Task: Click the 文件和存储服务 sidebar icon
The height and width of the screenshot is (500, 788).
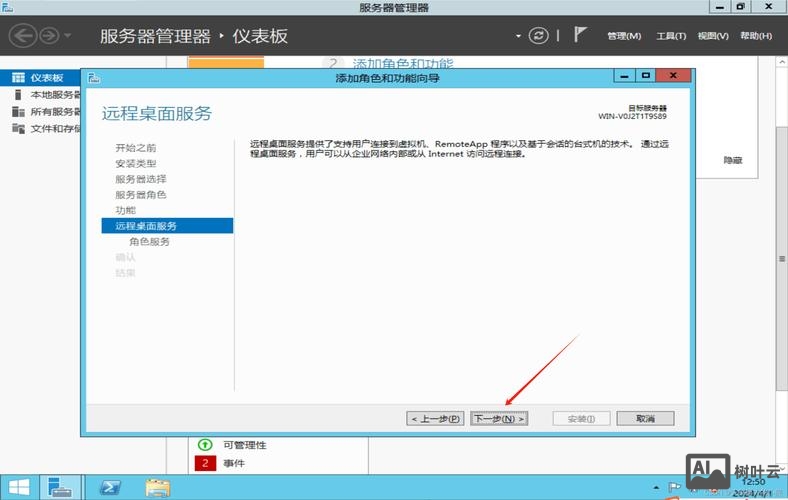Action: 18,129
